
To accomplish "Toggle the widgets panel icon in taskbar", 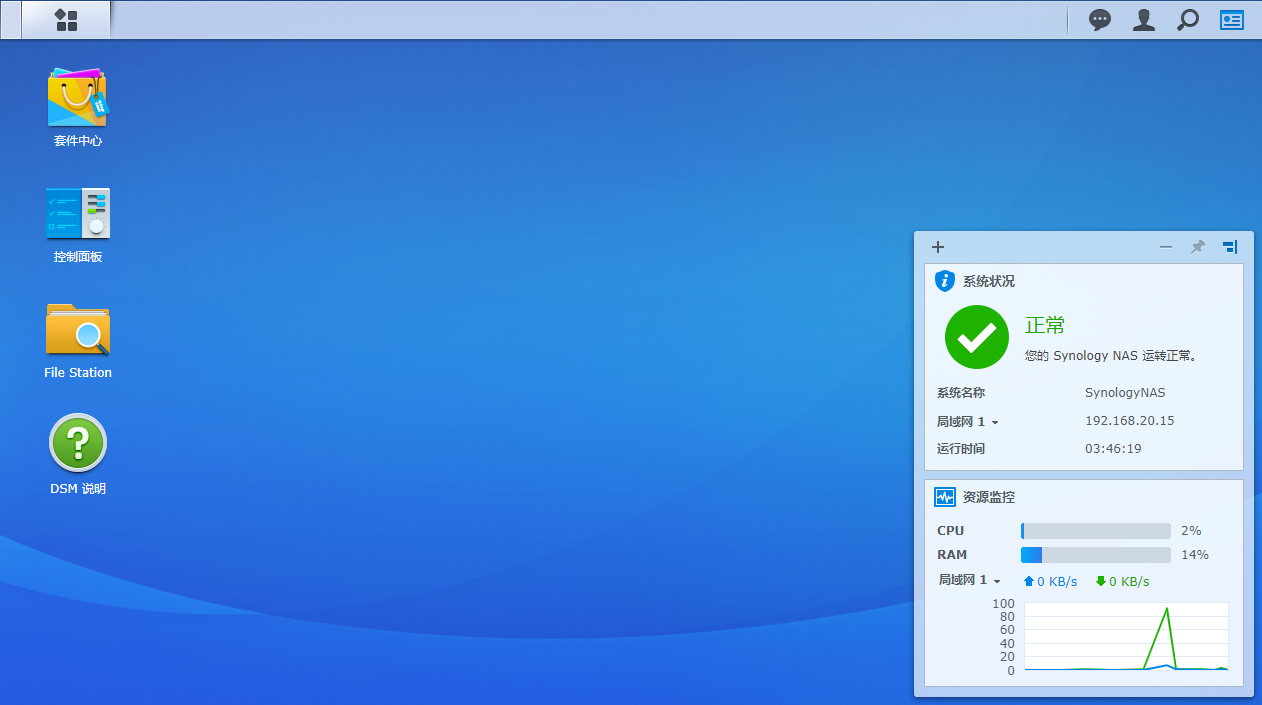I will (1232, 20).
